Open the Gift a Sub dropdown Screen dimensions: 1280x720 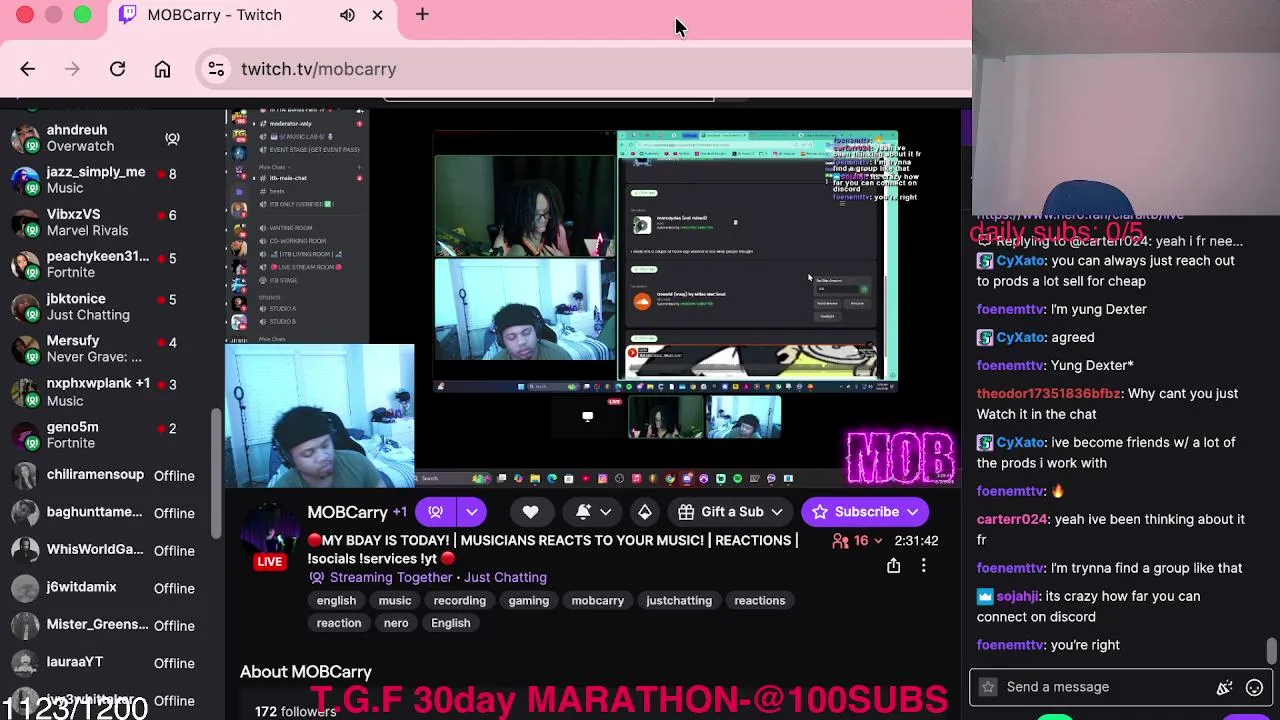[x=731, y=512]
